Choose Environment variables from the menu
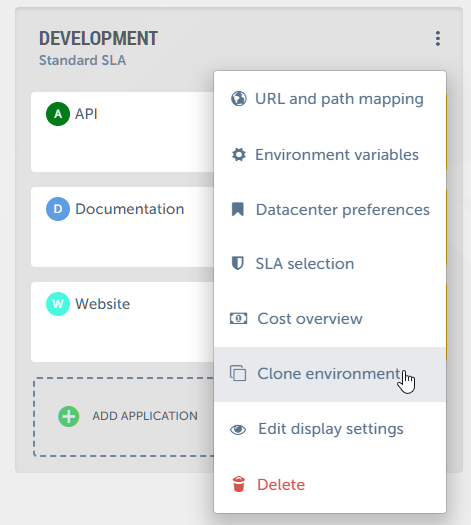The image size is (471, 525). click(330, 155)
